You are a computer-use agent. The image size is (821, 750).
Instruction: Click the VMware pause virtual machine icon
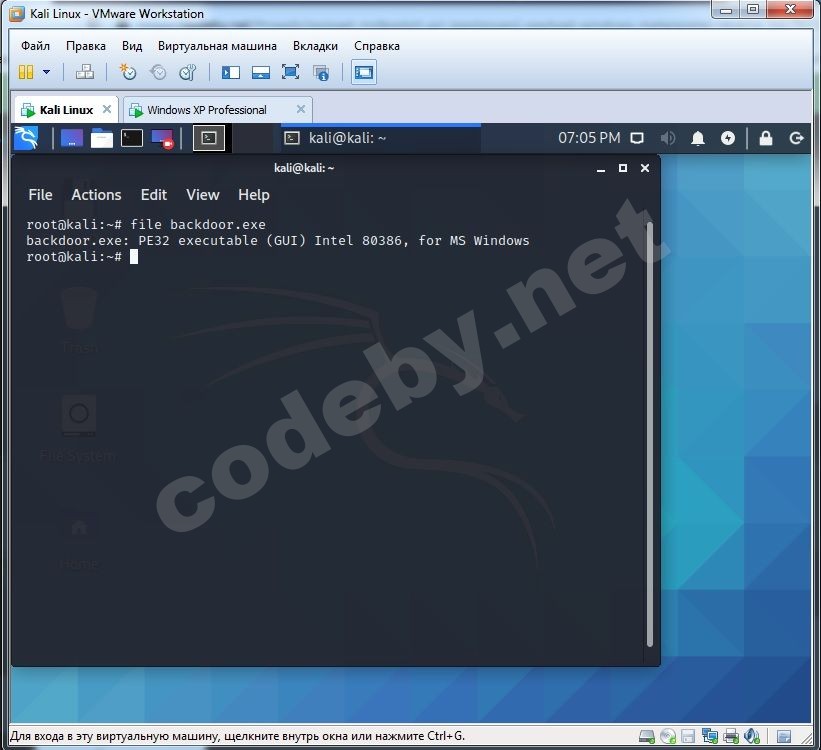coord(26,72)
